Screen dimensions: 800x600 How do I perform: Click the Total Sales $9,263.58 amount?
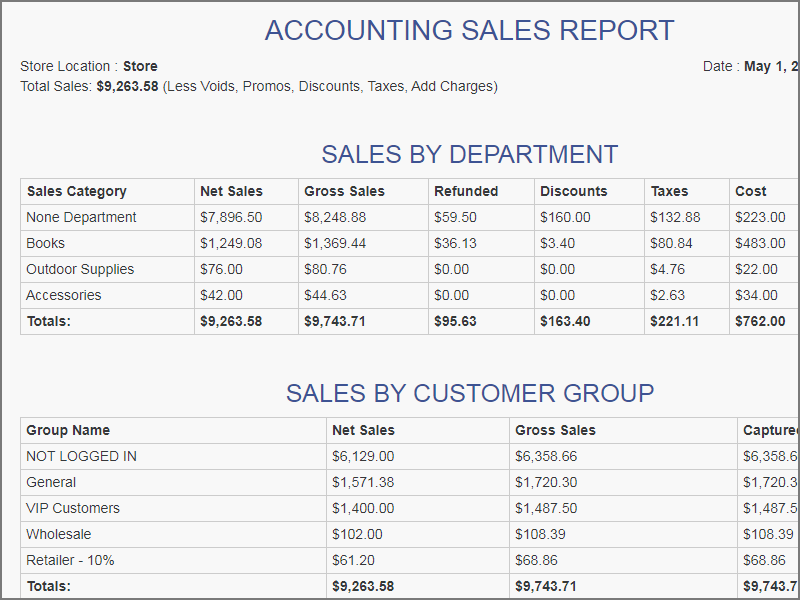click(x=127, y=86)
